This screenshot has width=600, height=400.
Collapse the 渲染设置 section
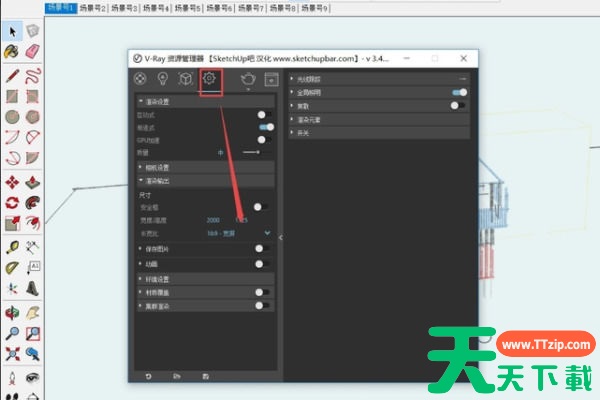click(206, 101)
